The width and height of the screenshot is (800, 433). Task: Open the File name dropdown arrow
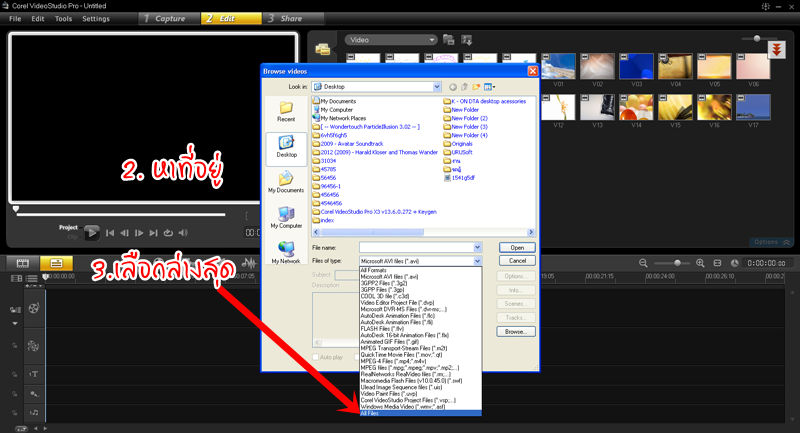point(478,247)
